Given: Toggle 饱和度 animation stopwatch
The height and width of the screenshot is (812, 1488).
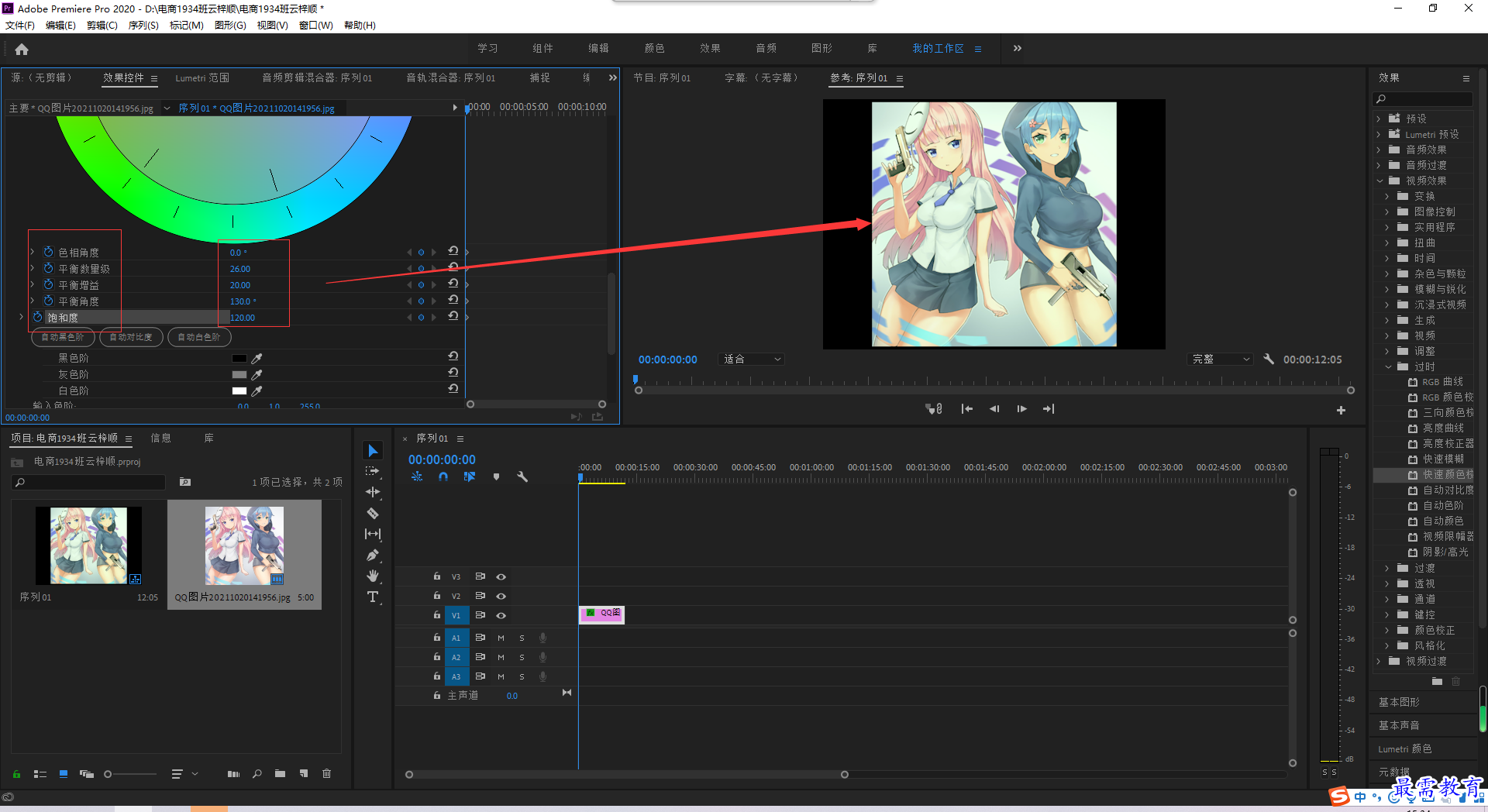Looking at the screenshot, I should tap(37, 317).
